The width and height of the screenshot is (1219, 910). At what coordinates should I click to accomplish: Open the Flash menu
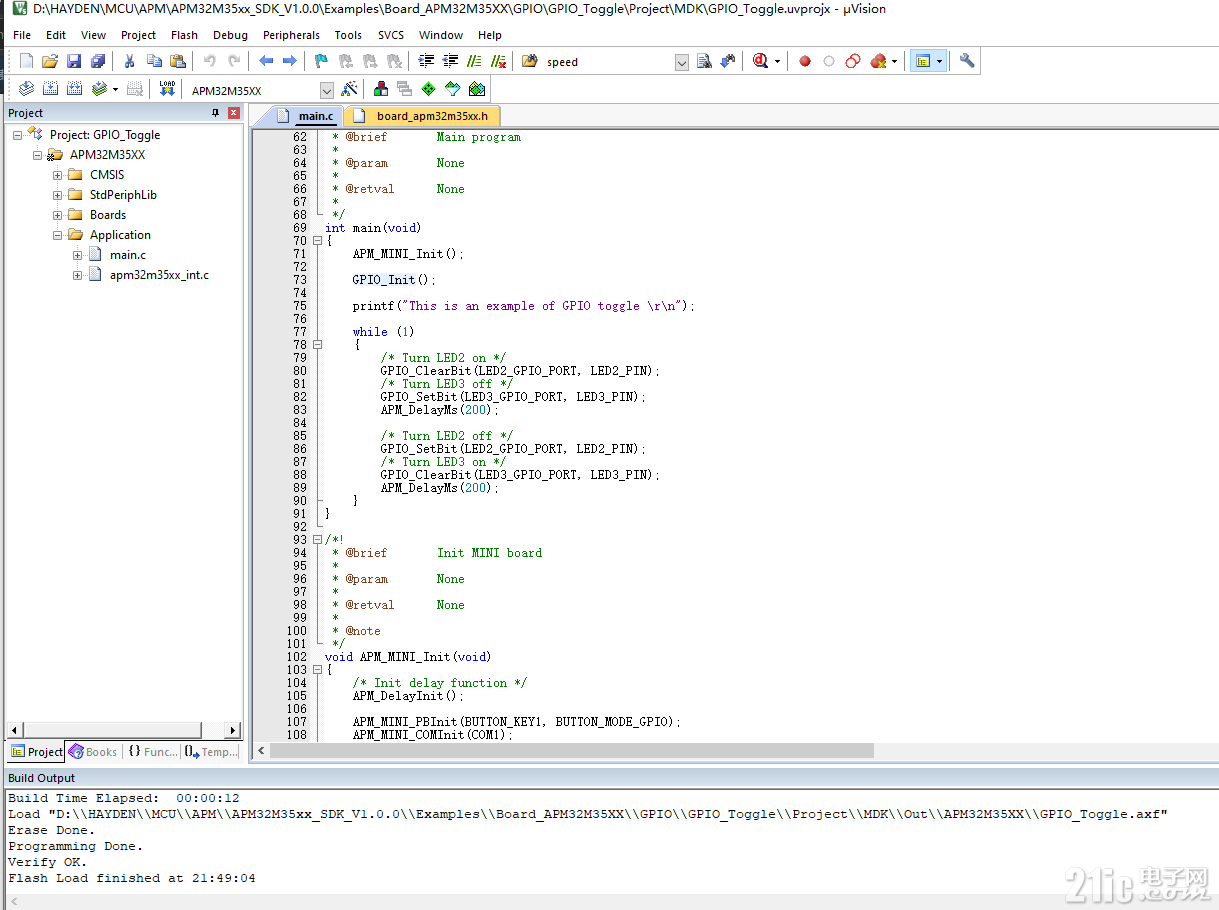pos(184,35)
